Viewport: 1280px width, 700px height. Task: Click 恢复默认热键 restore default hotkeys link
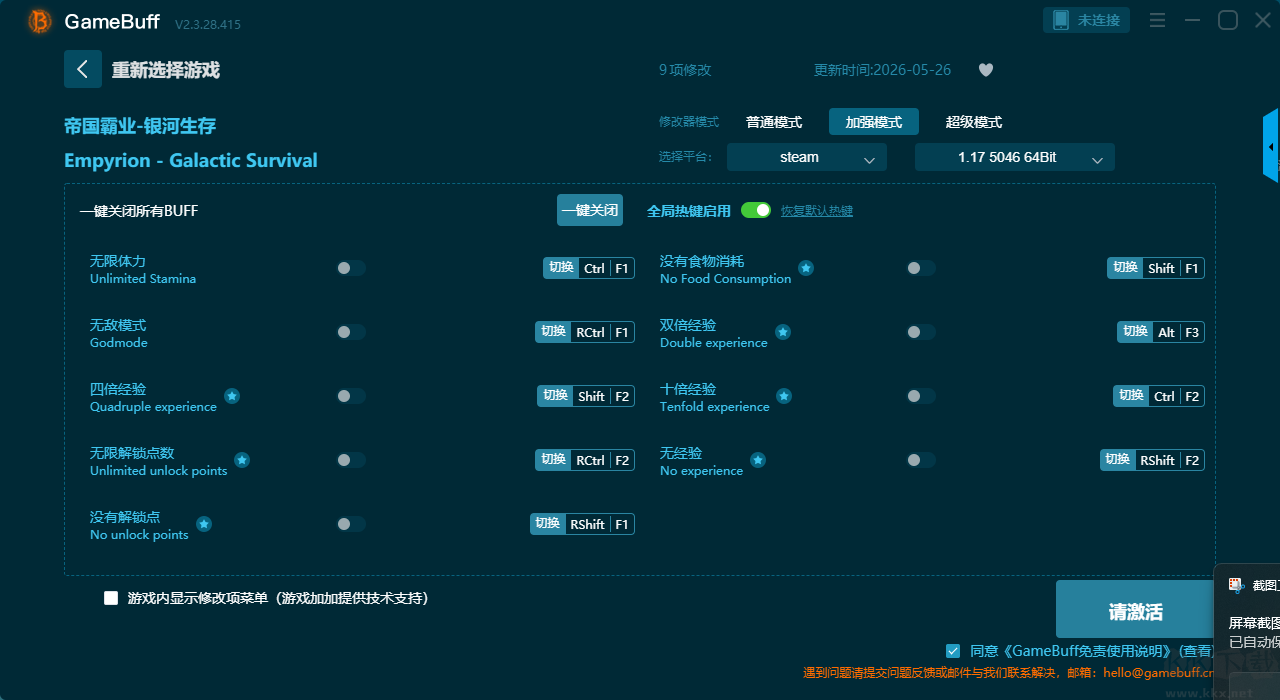click(817, 211)
